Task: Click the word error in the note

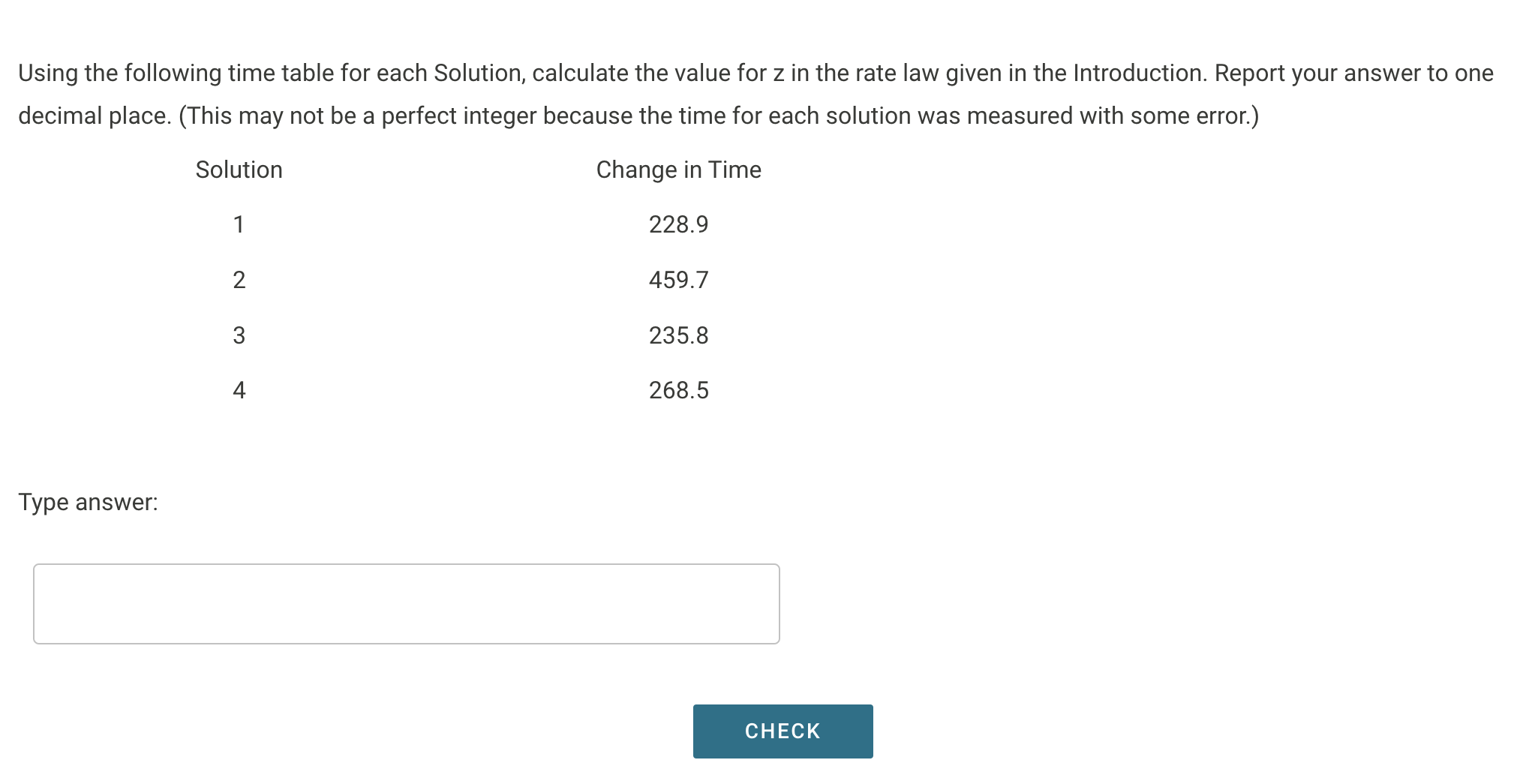Action: [x=1221, y=116]
